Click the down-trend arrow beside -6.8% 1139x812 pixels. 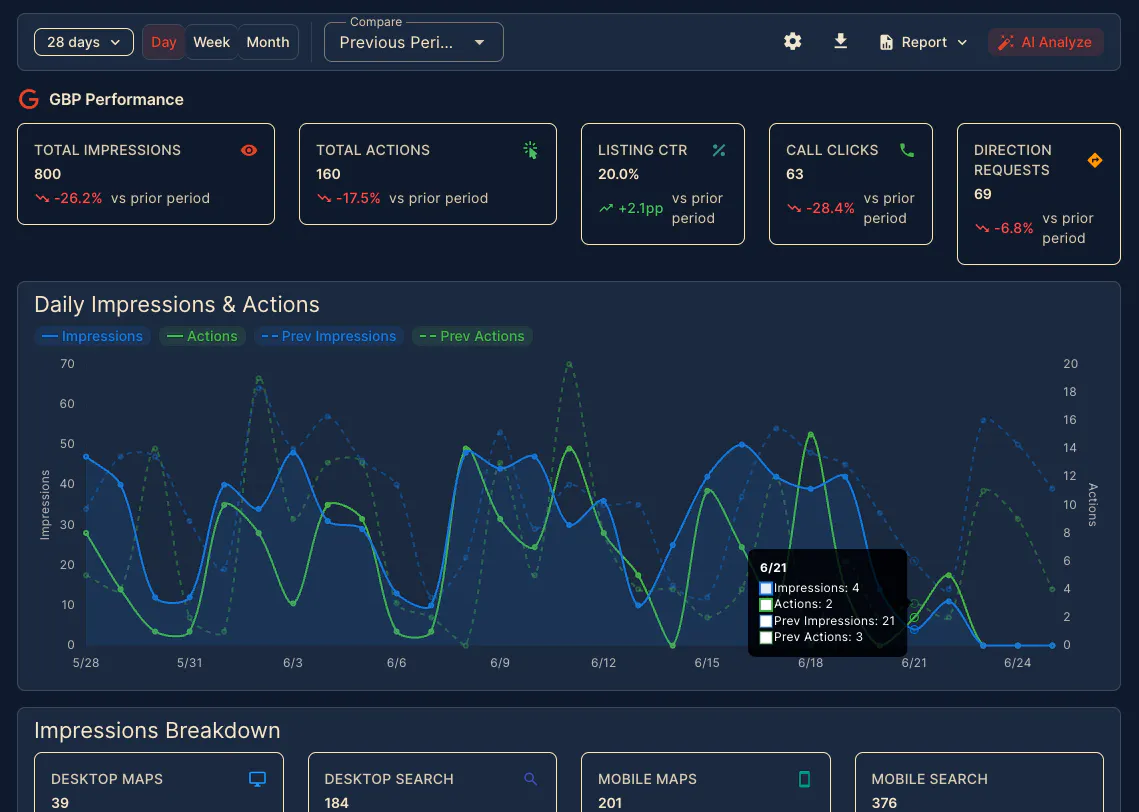(982, 228)
